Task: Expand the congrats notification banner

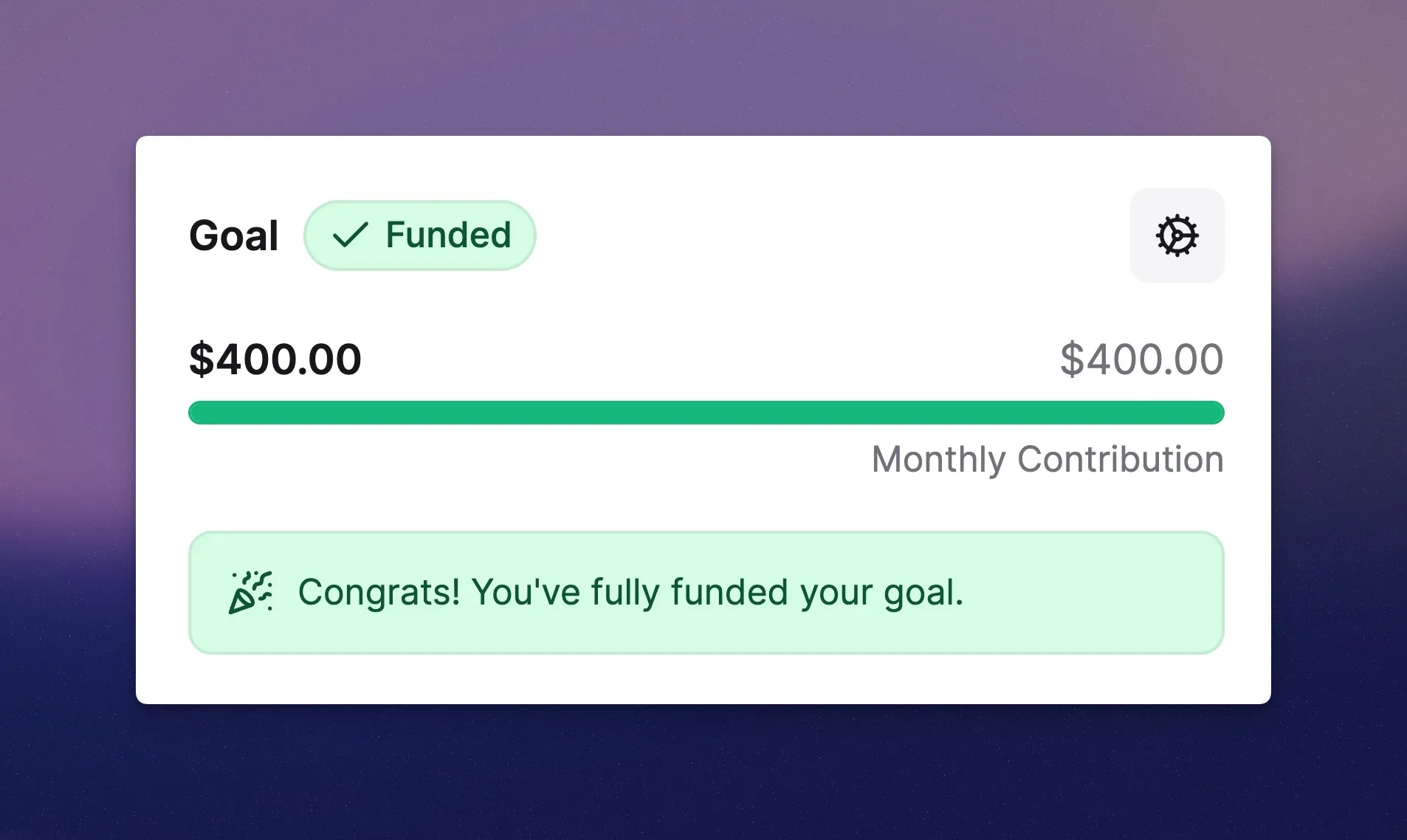Action: (706, 592)
